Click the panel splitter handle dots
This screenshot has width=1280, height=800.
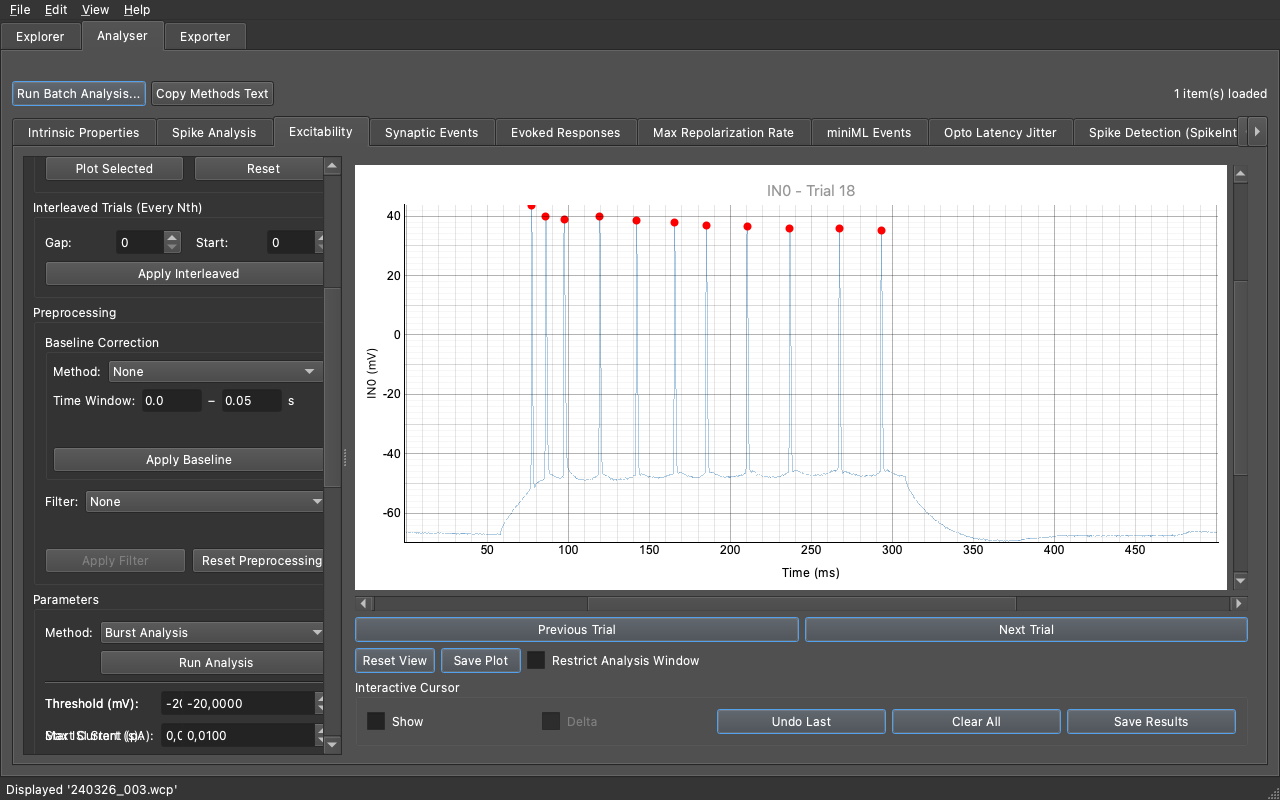click(345, 457)
